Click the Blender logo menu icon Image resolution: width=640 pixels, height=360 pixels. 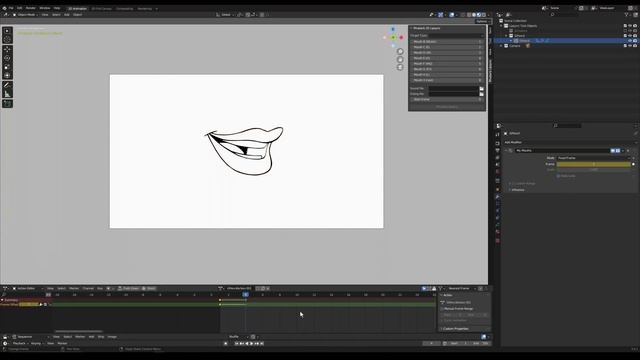[x=4, y=8]
